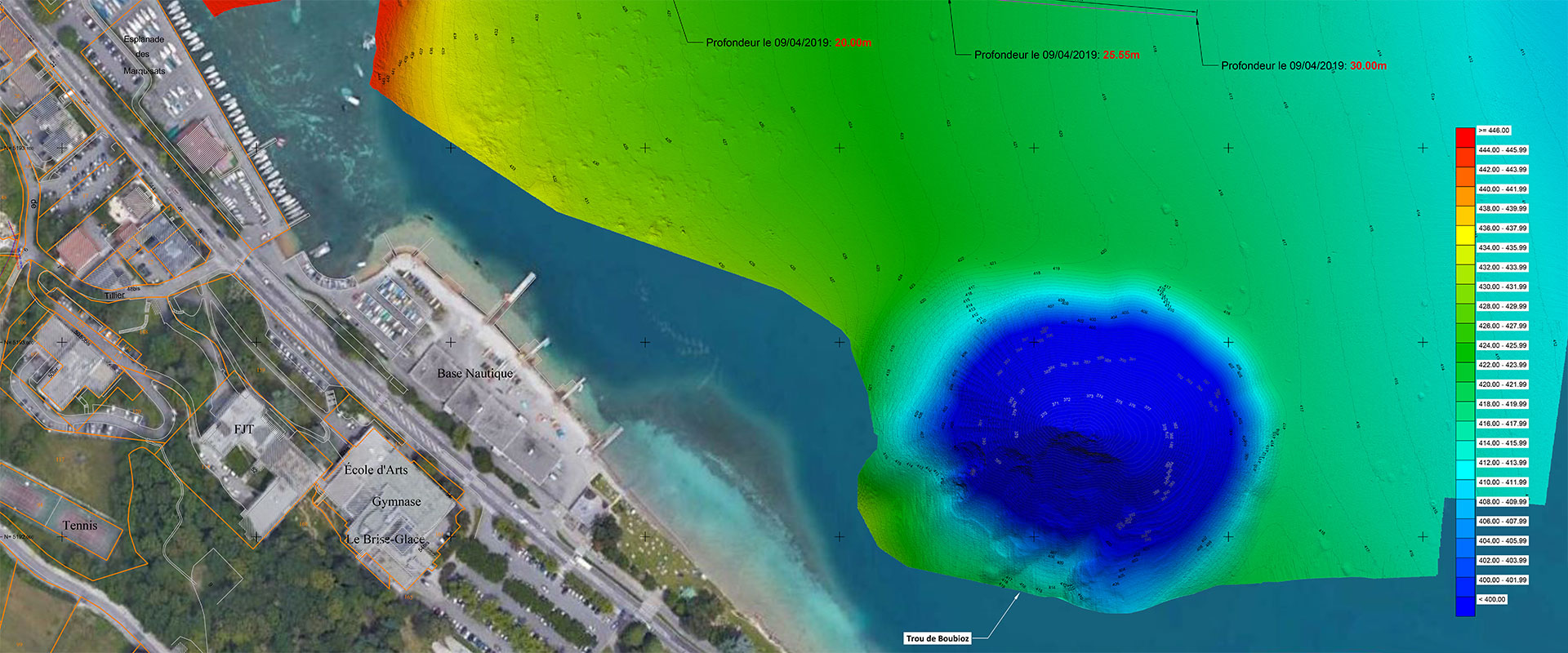This screenshot has height=653, width=1568.
Task: Pick the dark blue < 400.00 legend swatch
Action: pos(1465,606)
